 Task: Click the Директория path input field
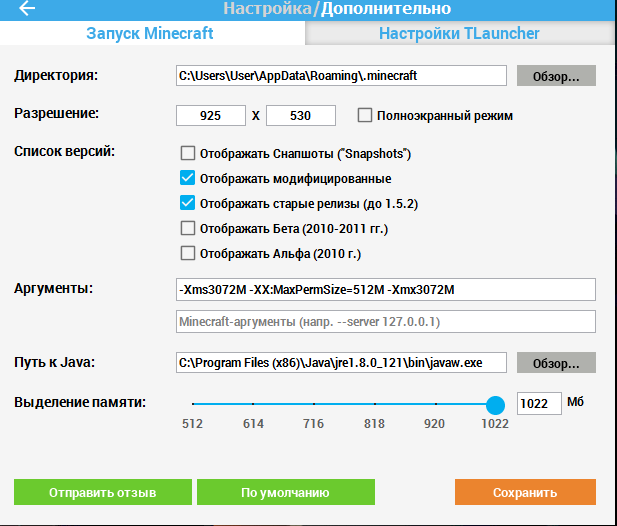pyautogui.click(x=341, y=76)
